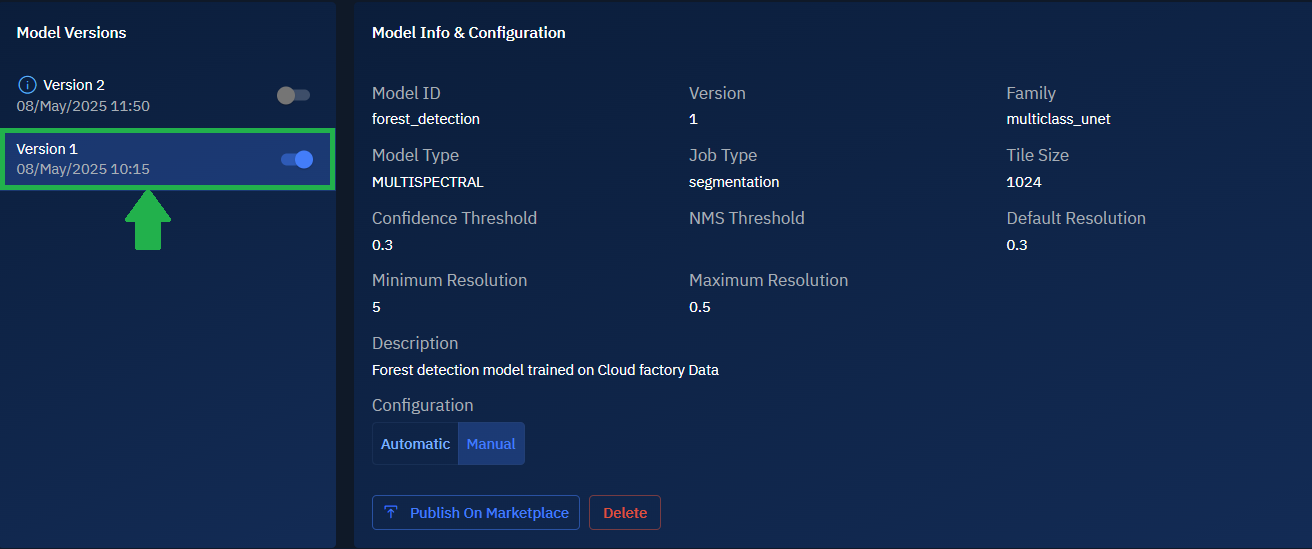Viewport: 1312px width, 549px height.
Task: Click the info icon beside Version 2
Action: click(x=27, y=85)
